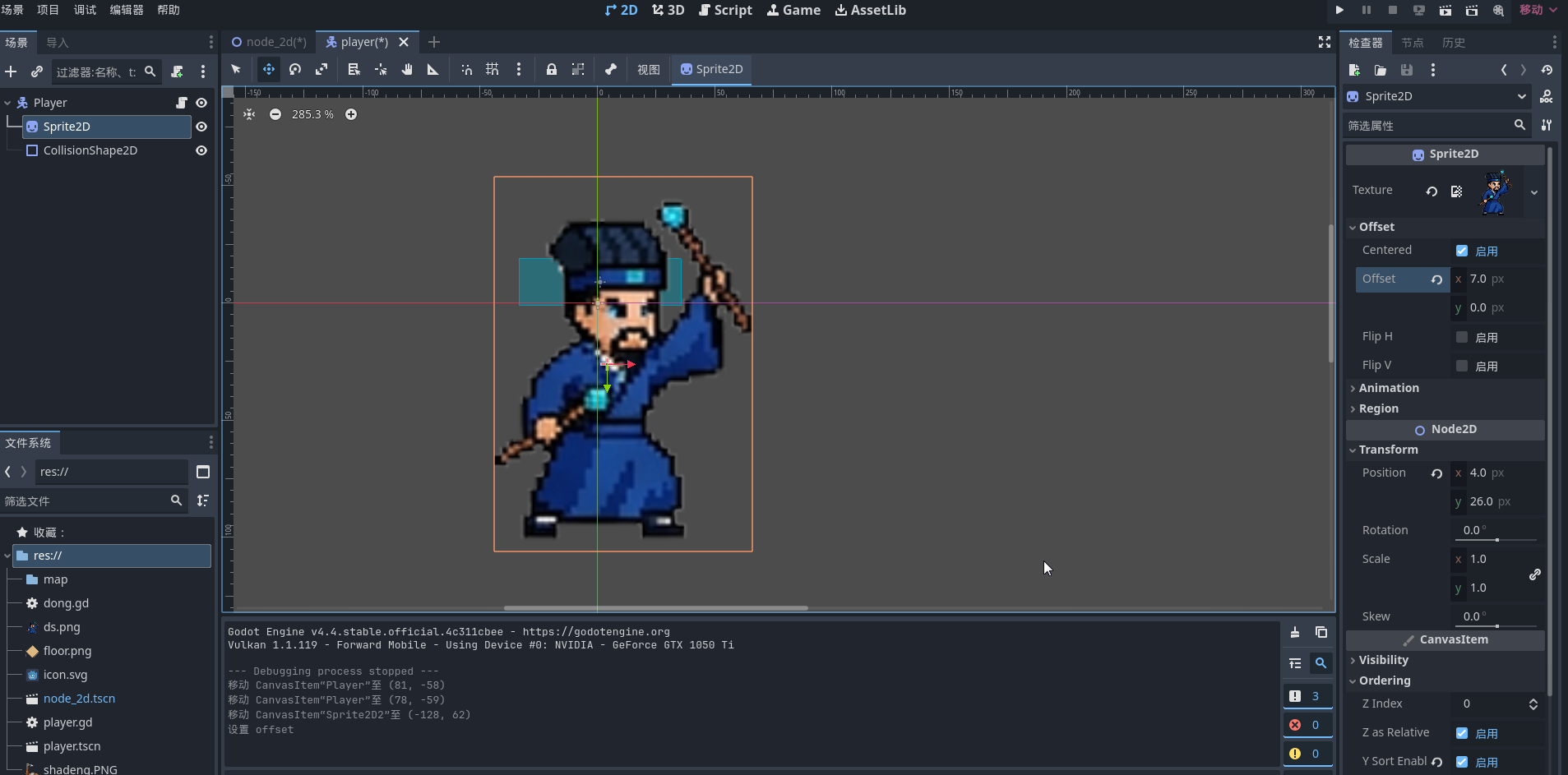Screen dimensions: 1568x775
Task: Toggle the output messages filter showing 3
Action: coord(1307,696)
